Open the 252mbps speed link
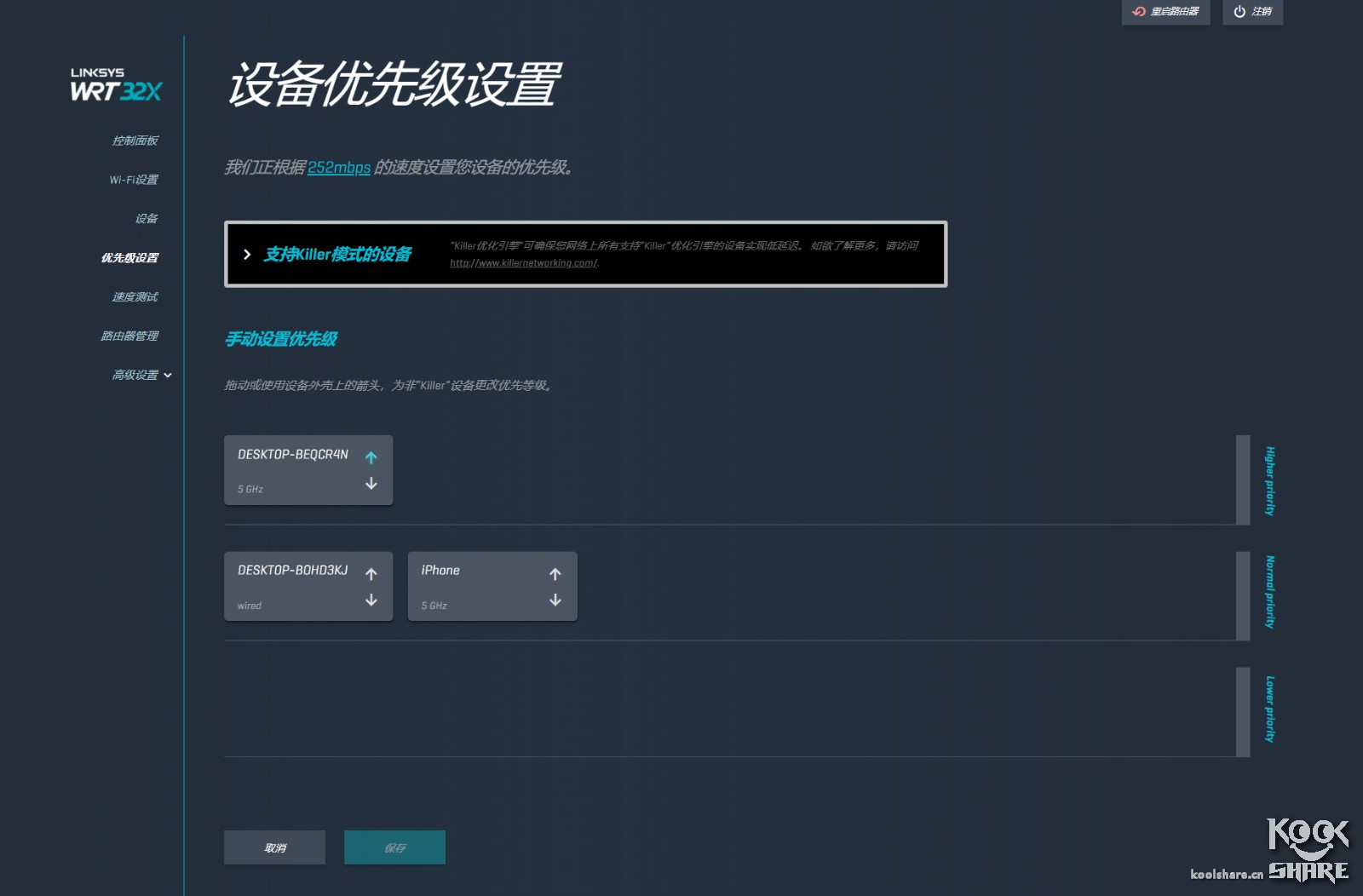1363x896 pixels. (x=340, y=168)
